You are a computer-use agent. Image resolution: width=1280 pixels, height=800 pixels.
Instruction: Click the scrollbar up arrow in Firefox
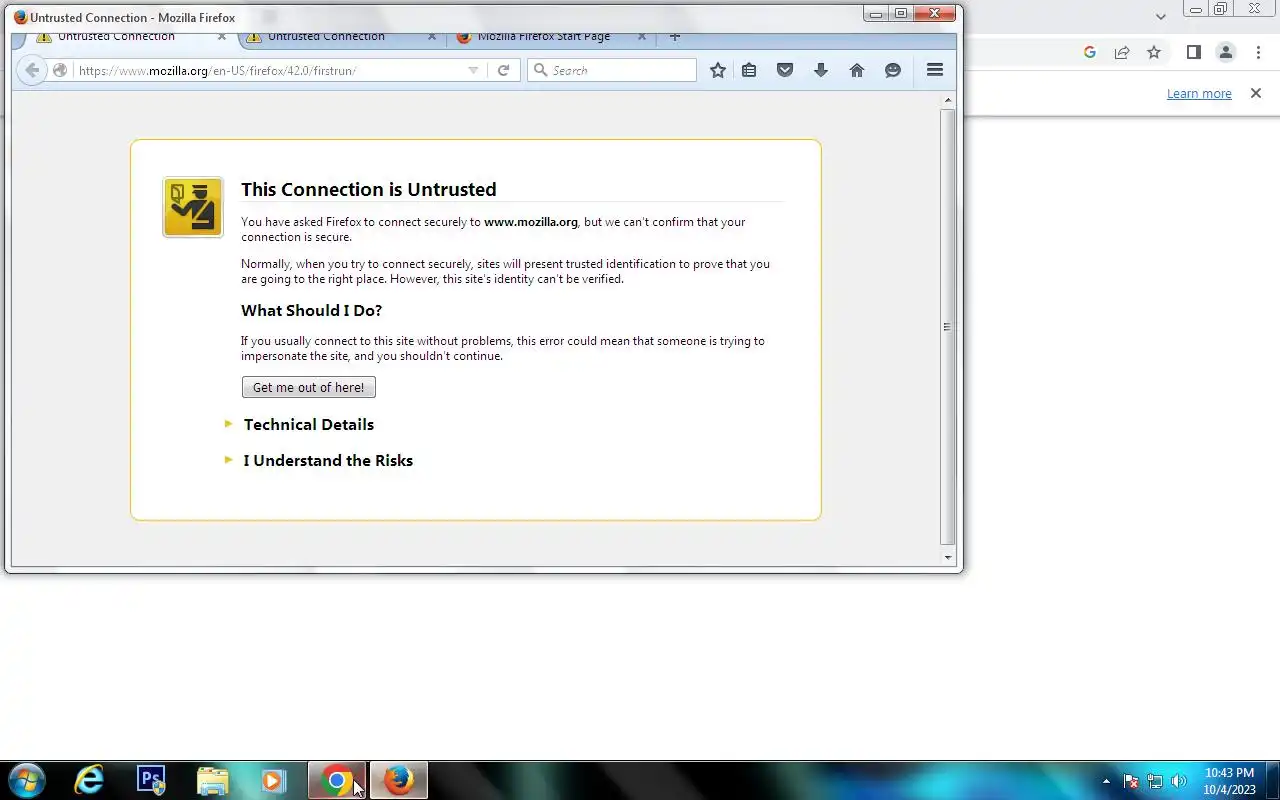(x=948, y=100)
